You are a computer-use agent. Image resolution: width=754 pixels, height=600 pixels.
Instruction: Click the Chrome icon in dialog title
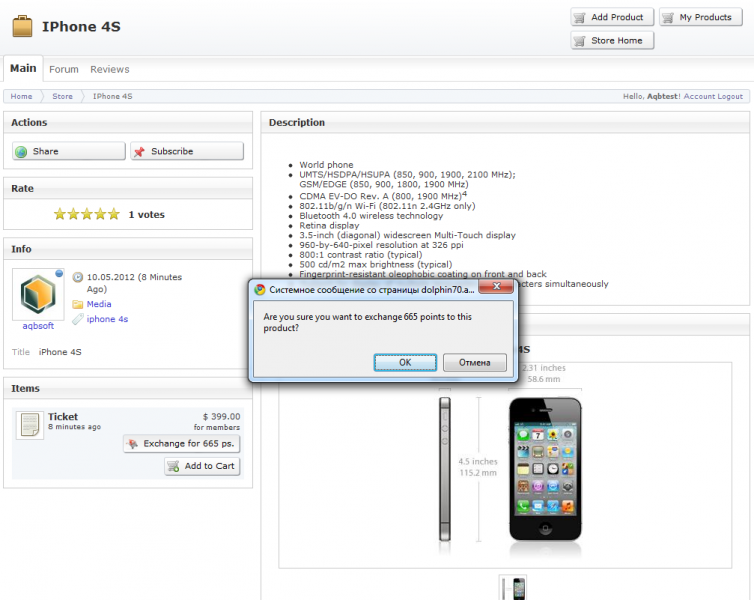[260, 289]
